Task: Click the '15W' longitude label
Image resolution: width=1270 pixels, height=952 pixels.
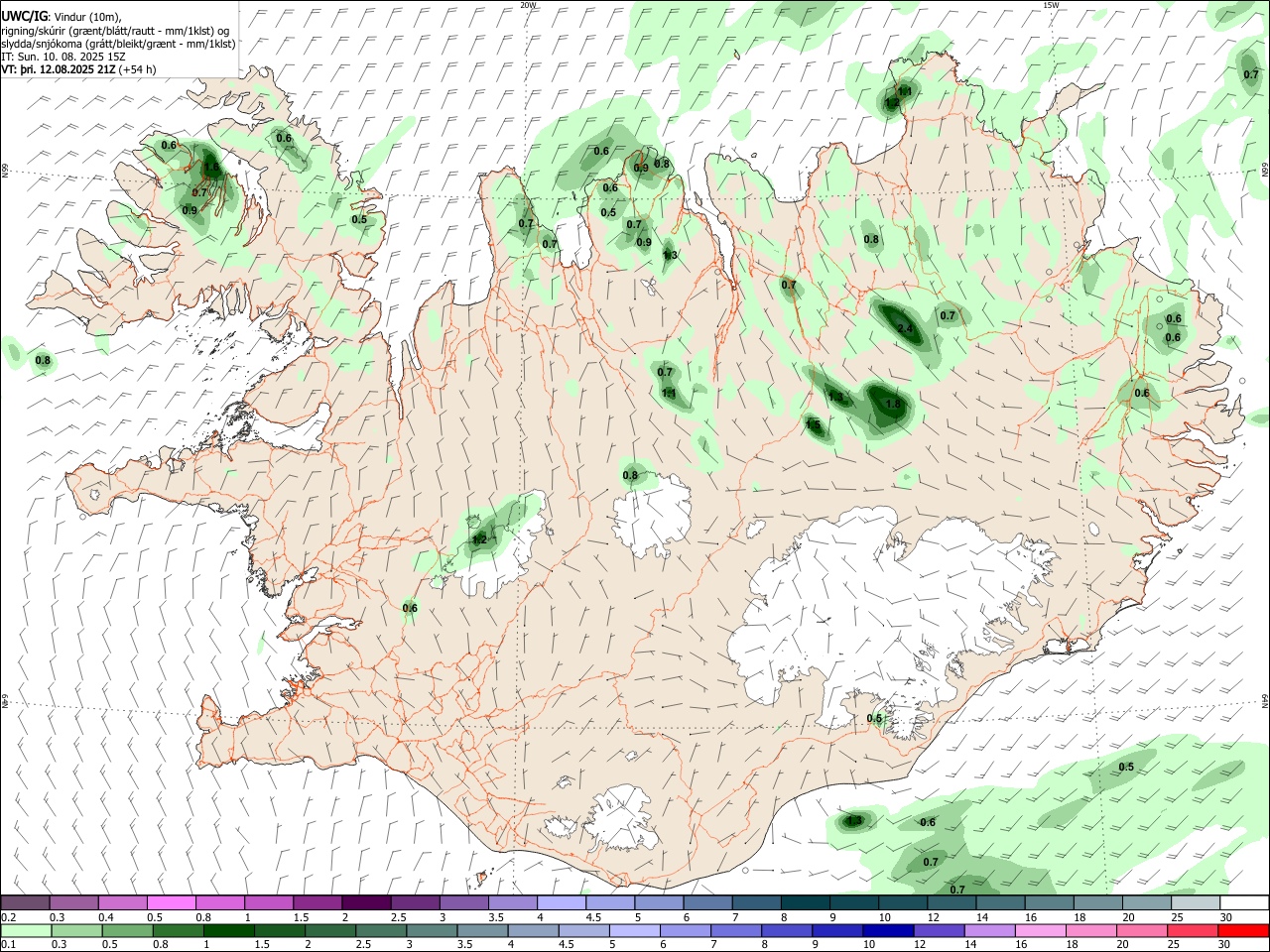Action: tap(1050, 5)
